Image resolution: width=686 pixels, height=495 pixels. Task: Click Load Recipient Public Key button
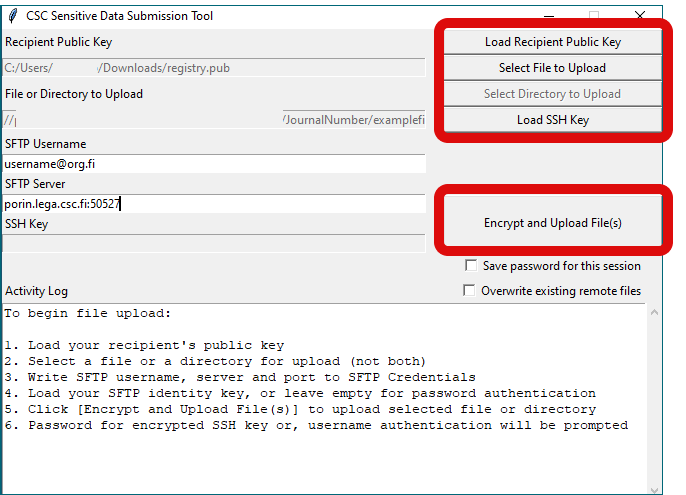pyautogui.click(x=552, y=42)
